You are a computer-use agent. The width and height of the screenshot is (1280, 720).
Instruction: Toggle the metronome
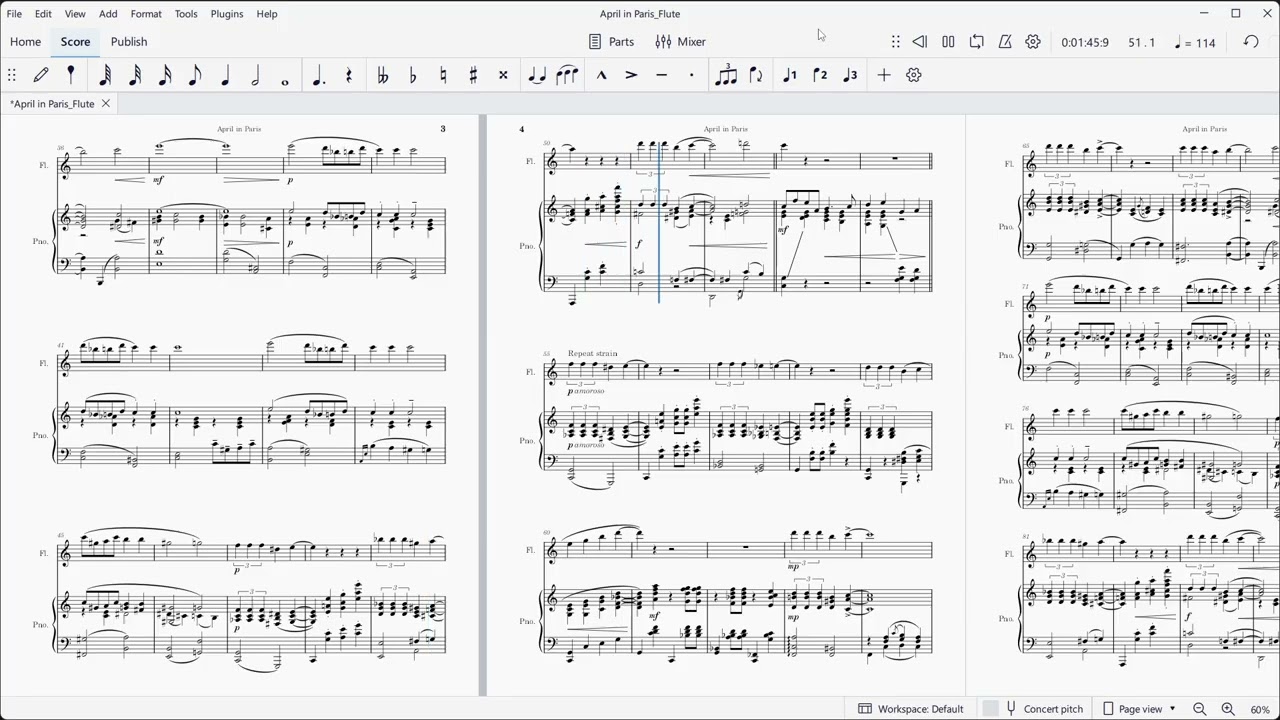[1005, 42]
